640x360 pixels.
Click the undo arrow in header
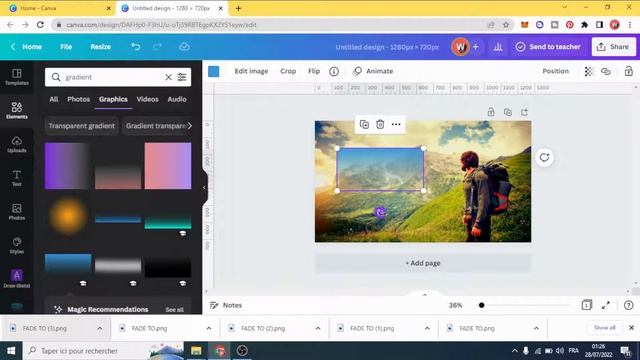[x=136, y=47]
